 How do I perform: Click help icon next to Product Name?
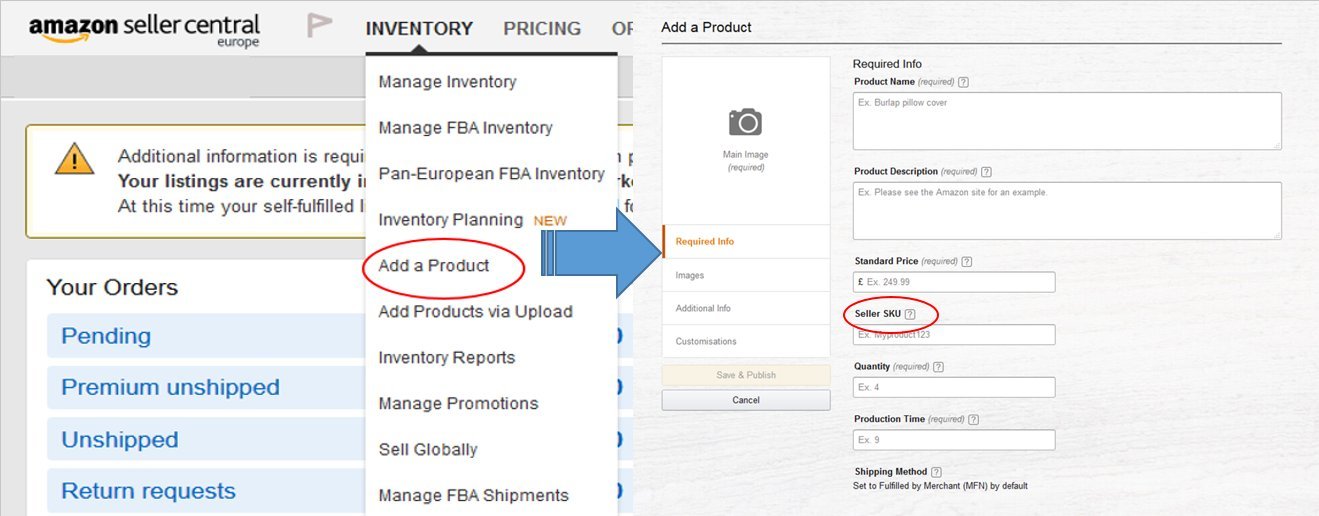pyautogui.click(x=963, y=82)
